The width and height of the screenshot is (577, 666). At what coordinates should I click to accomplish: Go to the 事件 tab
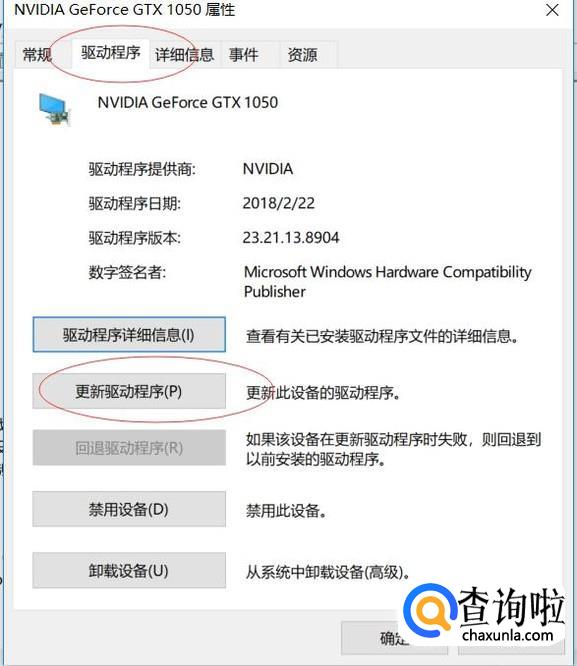click(x=243, y=55)
